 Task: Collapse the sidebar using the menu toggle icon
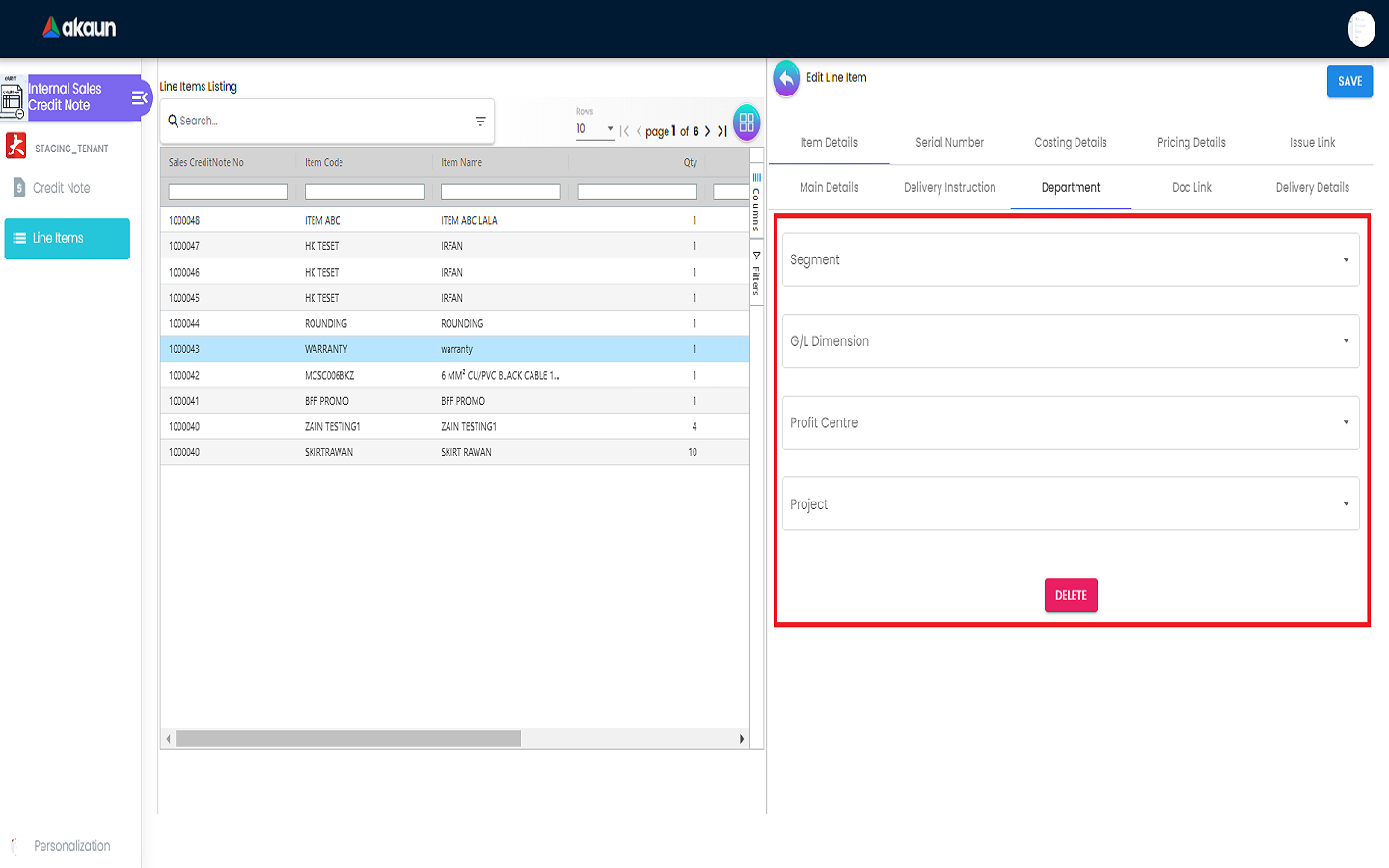click(139, 97)
